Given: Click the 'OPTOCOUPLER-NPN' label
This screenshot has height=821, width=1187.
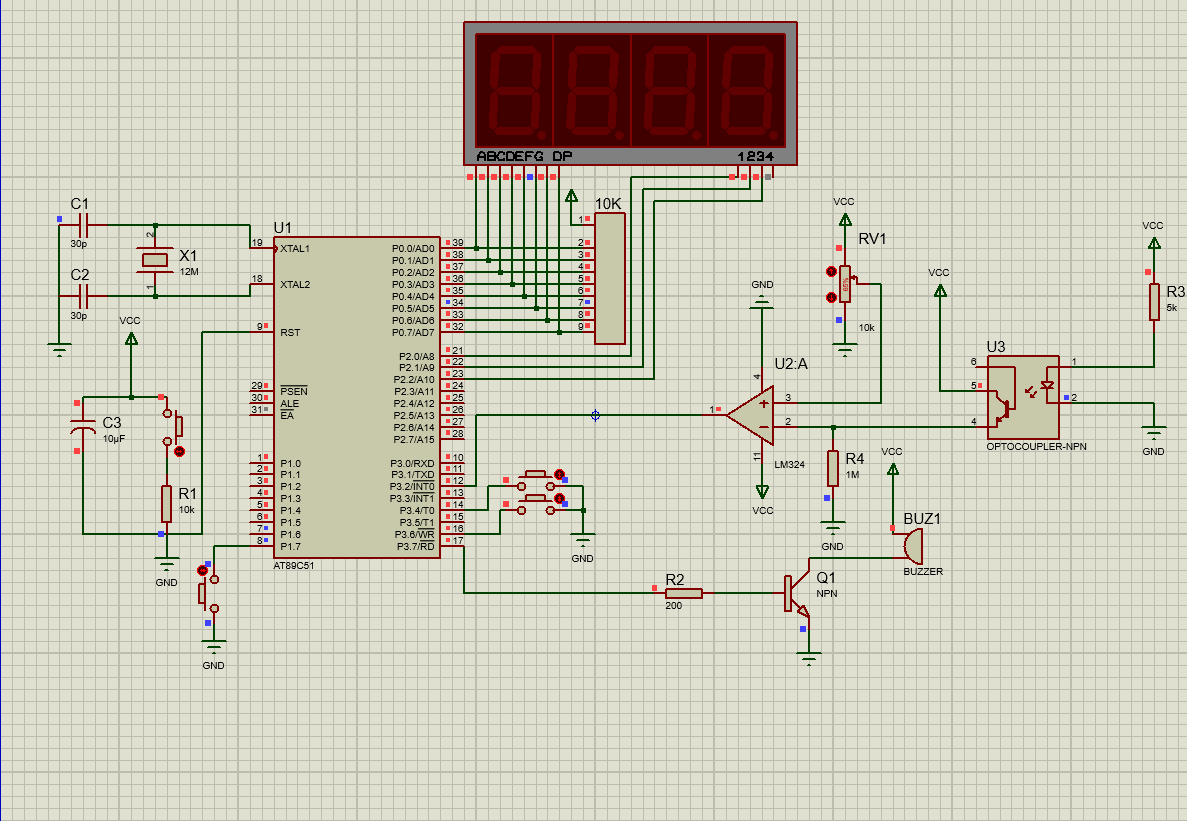Looking at the screenshot, I should (x=1036, y=446).
